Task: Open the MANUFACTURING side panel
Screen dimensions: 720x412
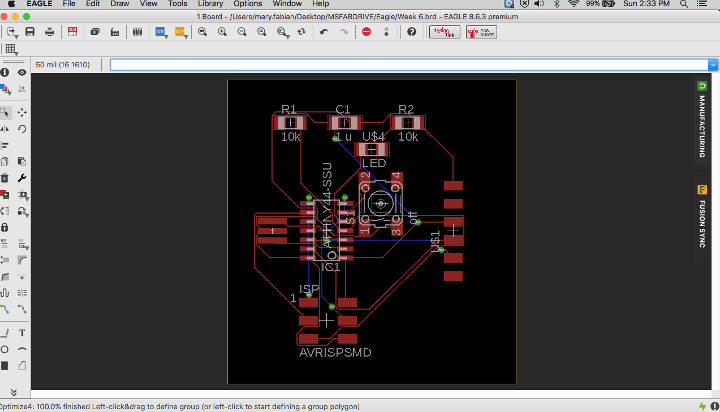Action: [702, 120]
